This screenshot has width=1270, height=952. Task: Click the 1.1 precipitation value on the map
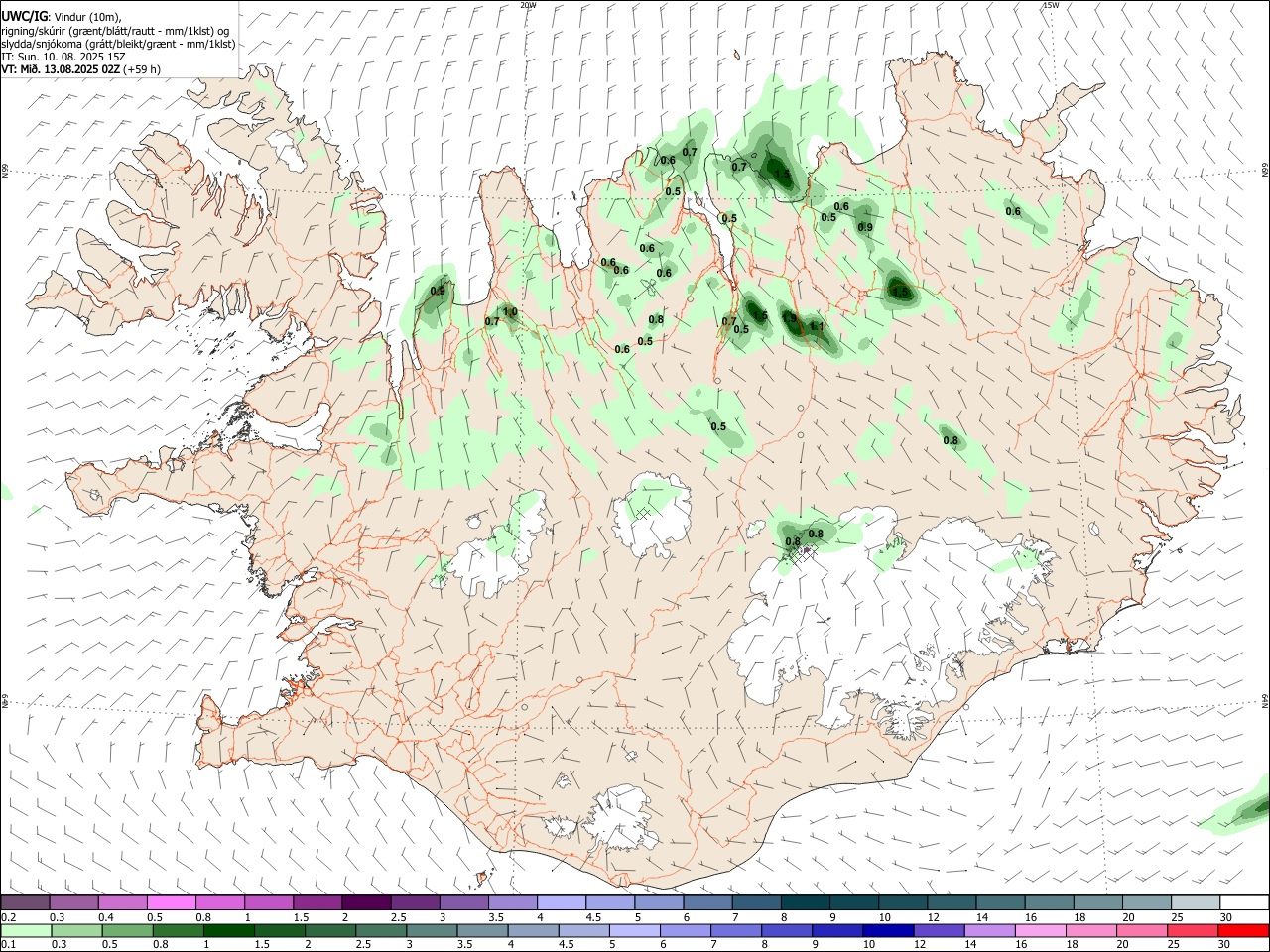click(x=818, y=326)
